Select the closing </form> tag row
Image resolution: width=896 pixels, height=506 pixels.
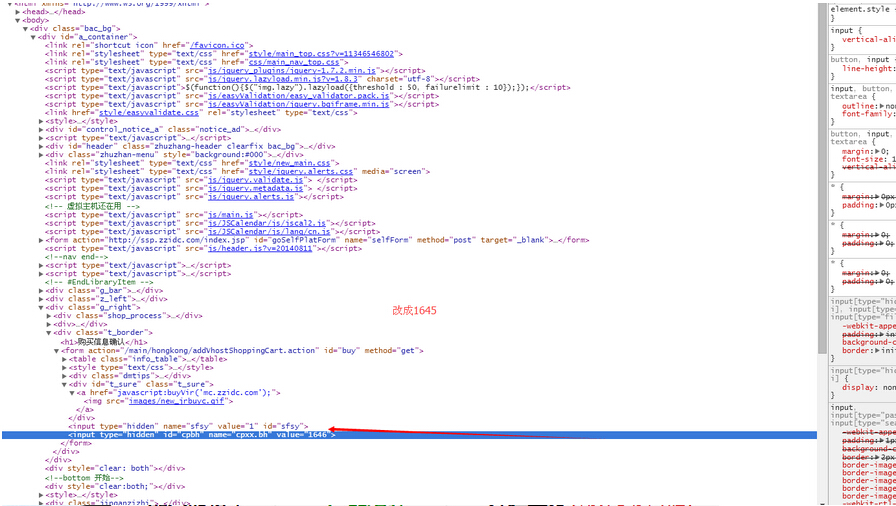76,444
